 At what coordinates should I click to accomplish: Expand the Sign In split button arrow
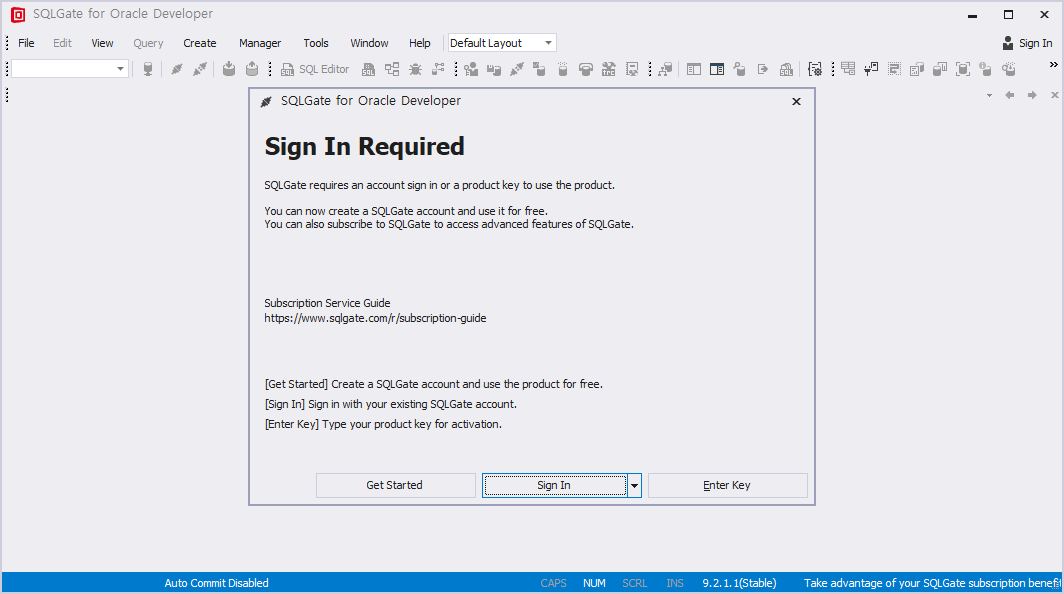pos(634,485)
